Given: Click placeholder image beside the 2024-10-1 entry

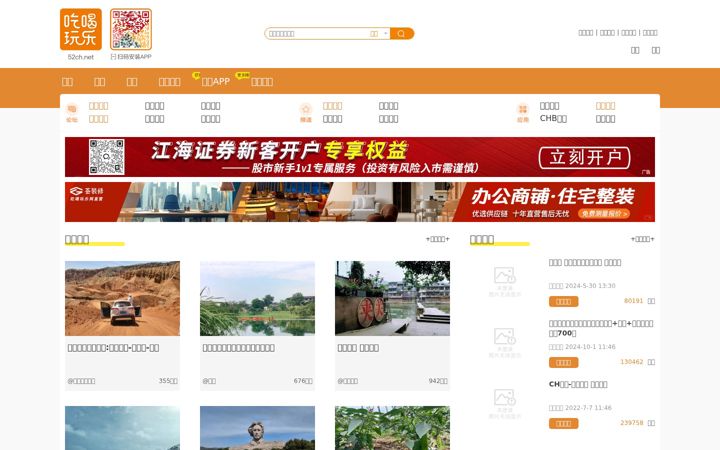Looking at the screenshot, I should tap(505, 343).
